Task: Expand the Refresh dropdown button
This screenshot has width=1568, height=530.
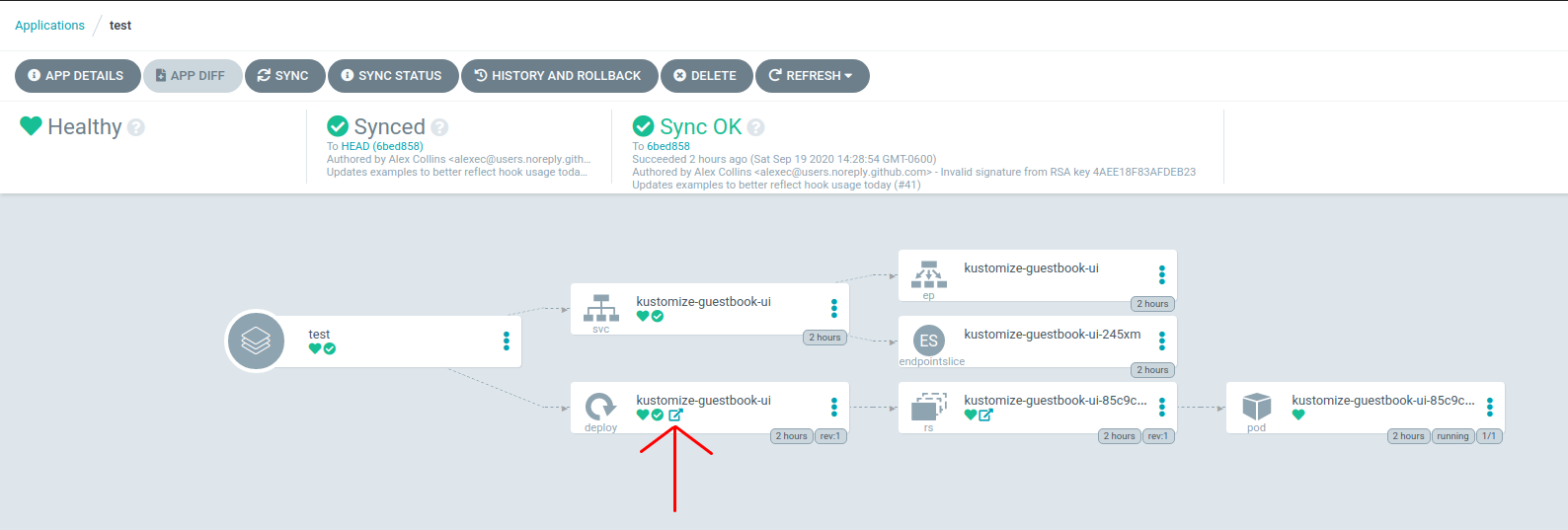Action: [x=812, y=76]
